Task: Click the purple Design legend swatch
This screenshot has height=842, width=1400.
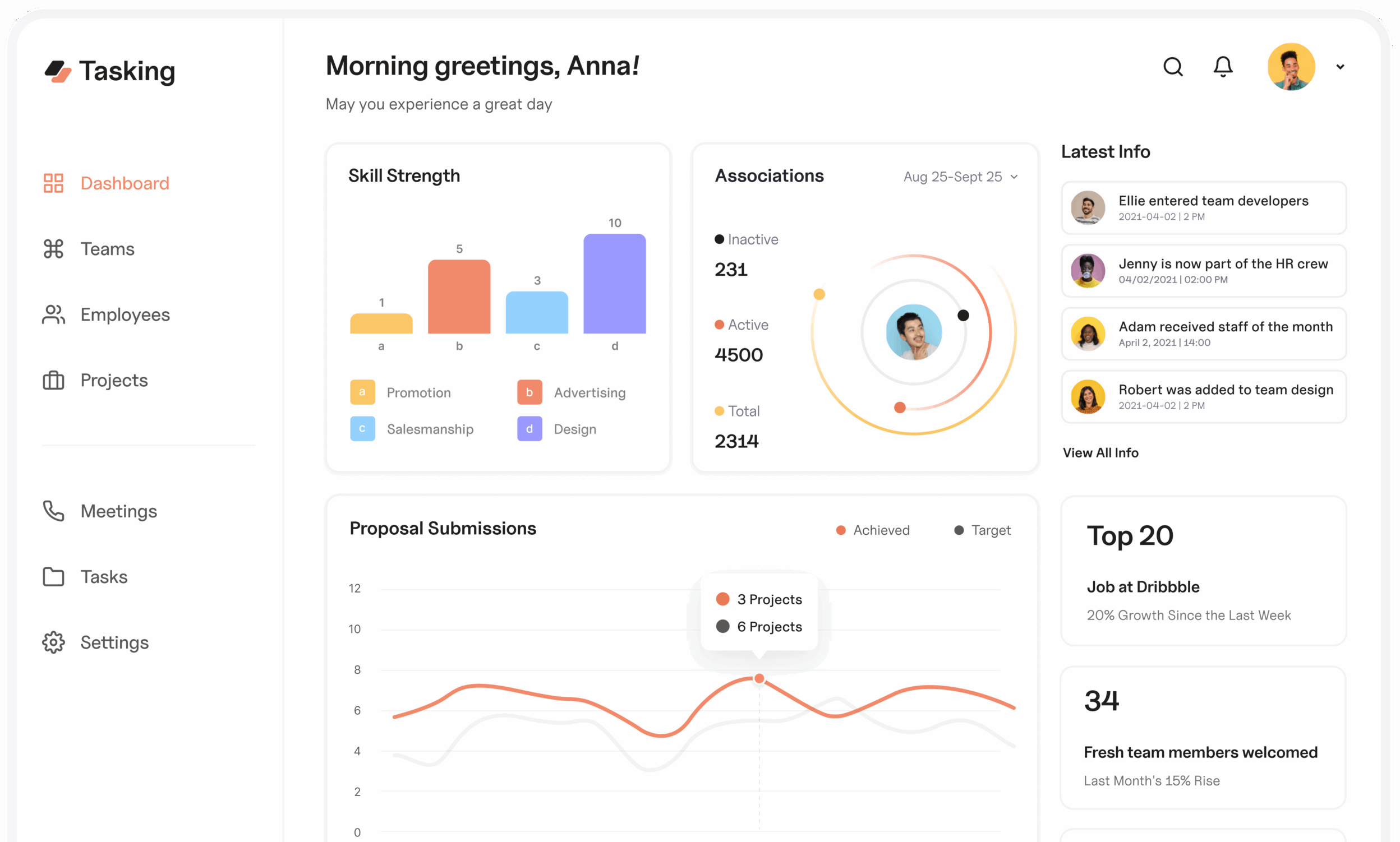Action: point(529,429)
